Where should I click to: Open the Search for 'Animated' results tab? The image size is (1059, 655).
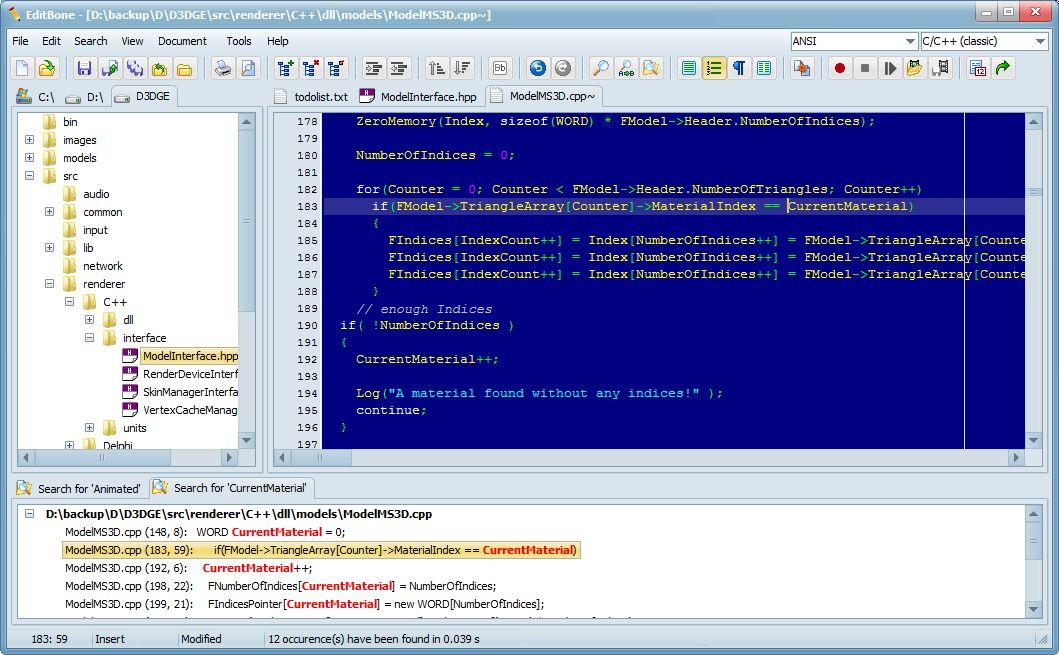80,488
